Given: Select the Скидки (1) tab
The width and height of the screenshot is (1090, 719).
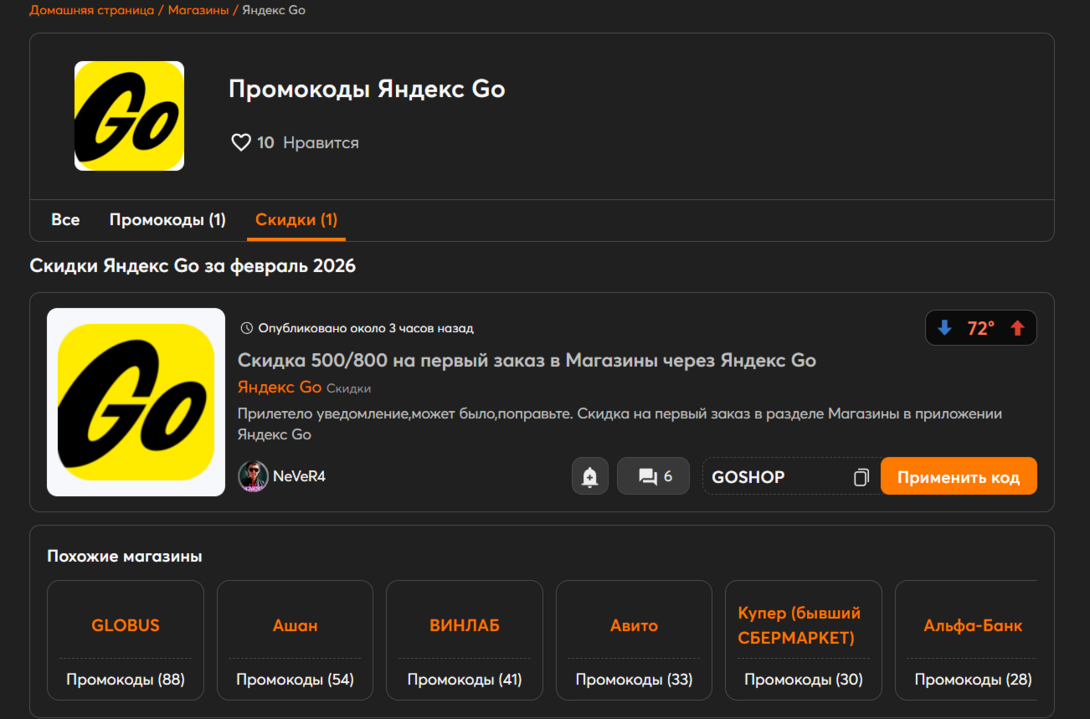Looking at the screenshot, I should [296, 220].
